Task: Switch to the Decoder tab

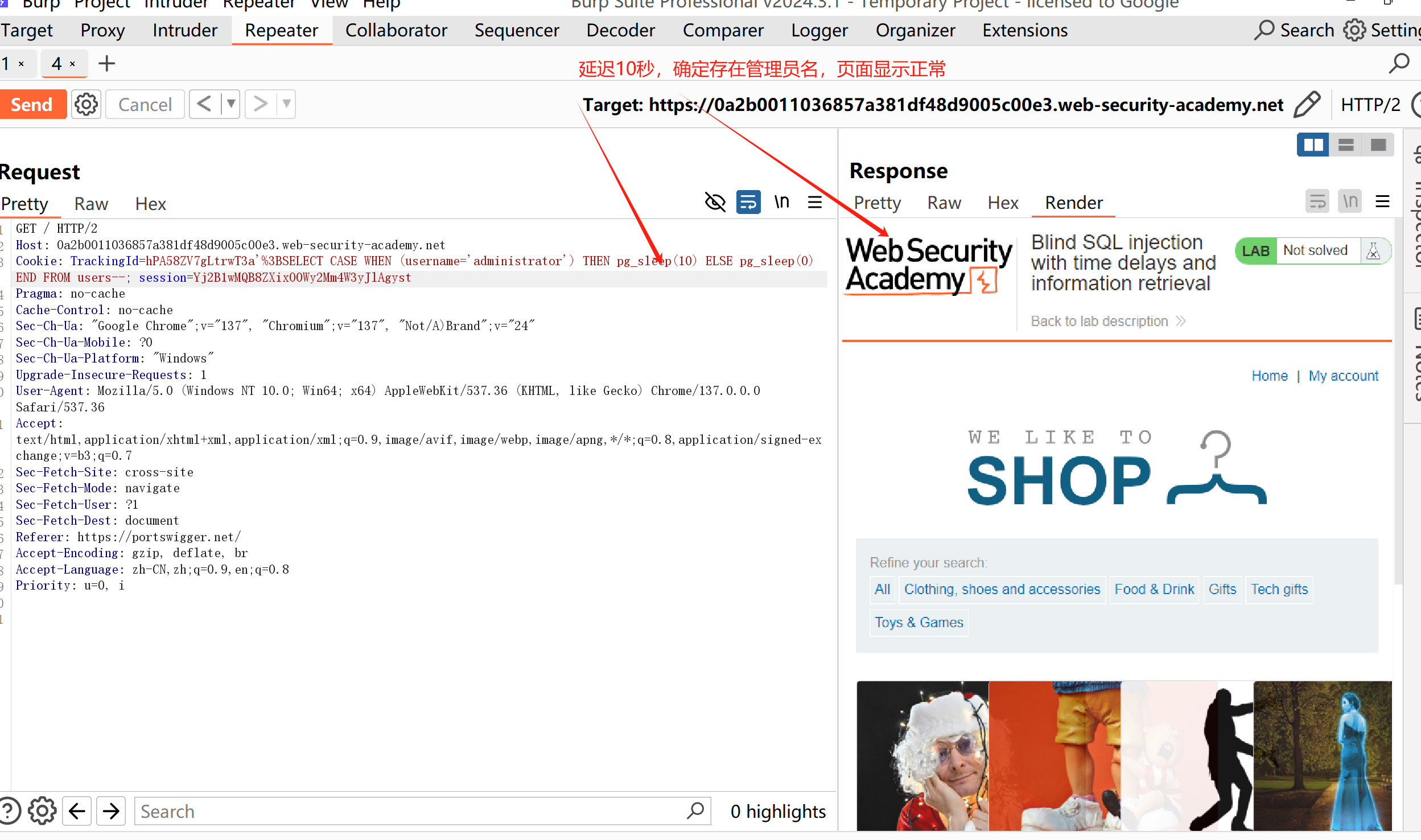Action: point(620,30)
